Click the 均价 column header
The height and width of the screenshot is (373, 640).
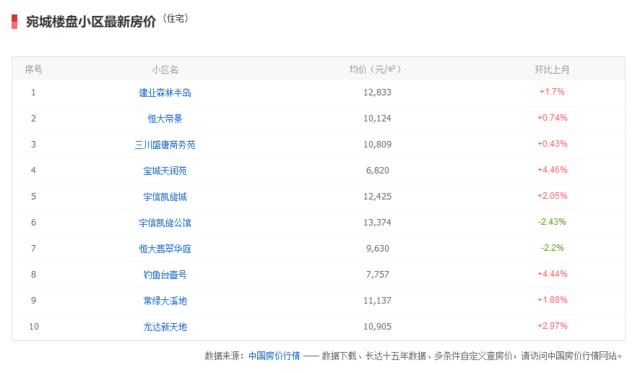click(x=375, y=69)
